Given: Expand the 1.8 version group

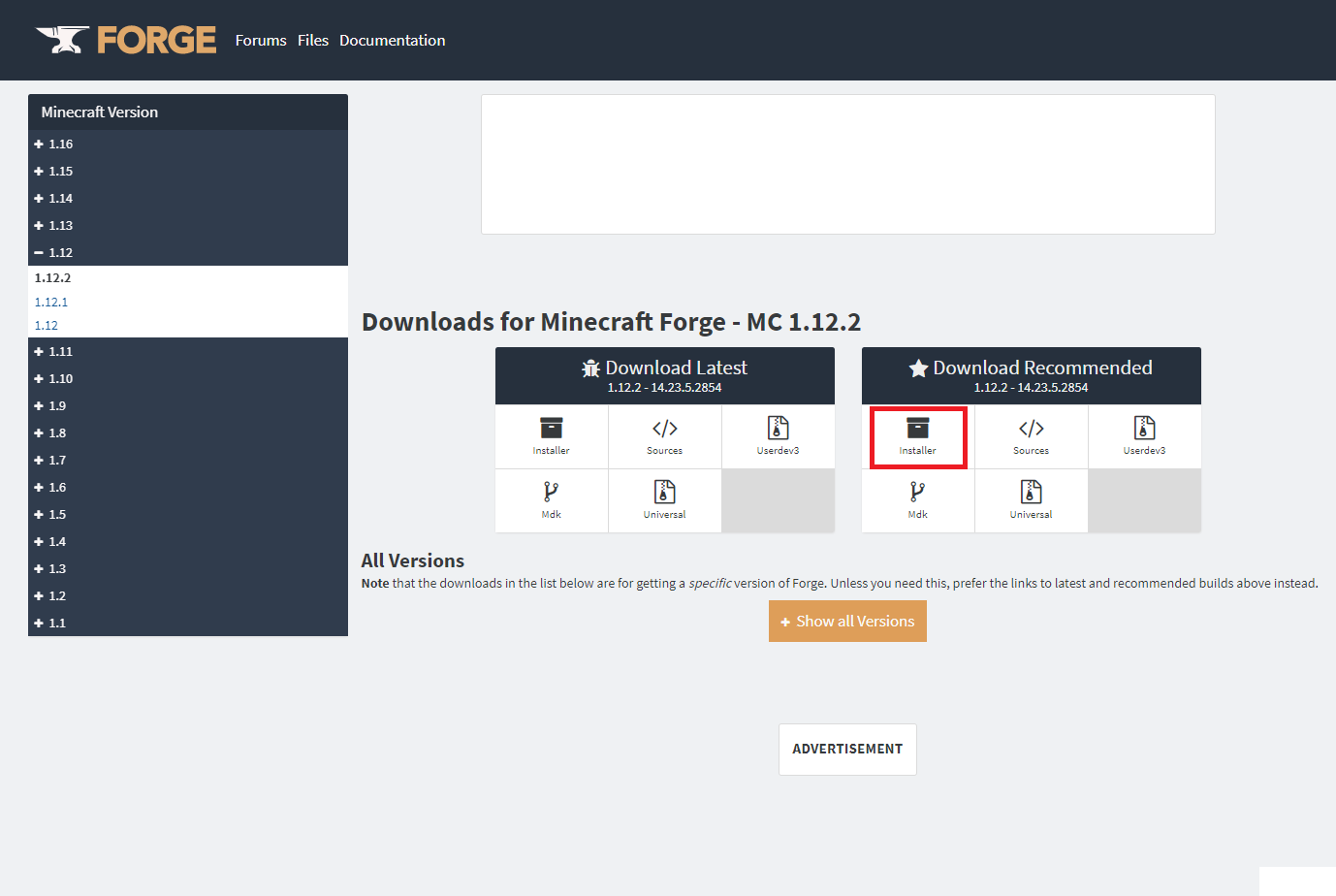Looking at the screenshot, I should [x=188, y=432].
